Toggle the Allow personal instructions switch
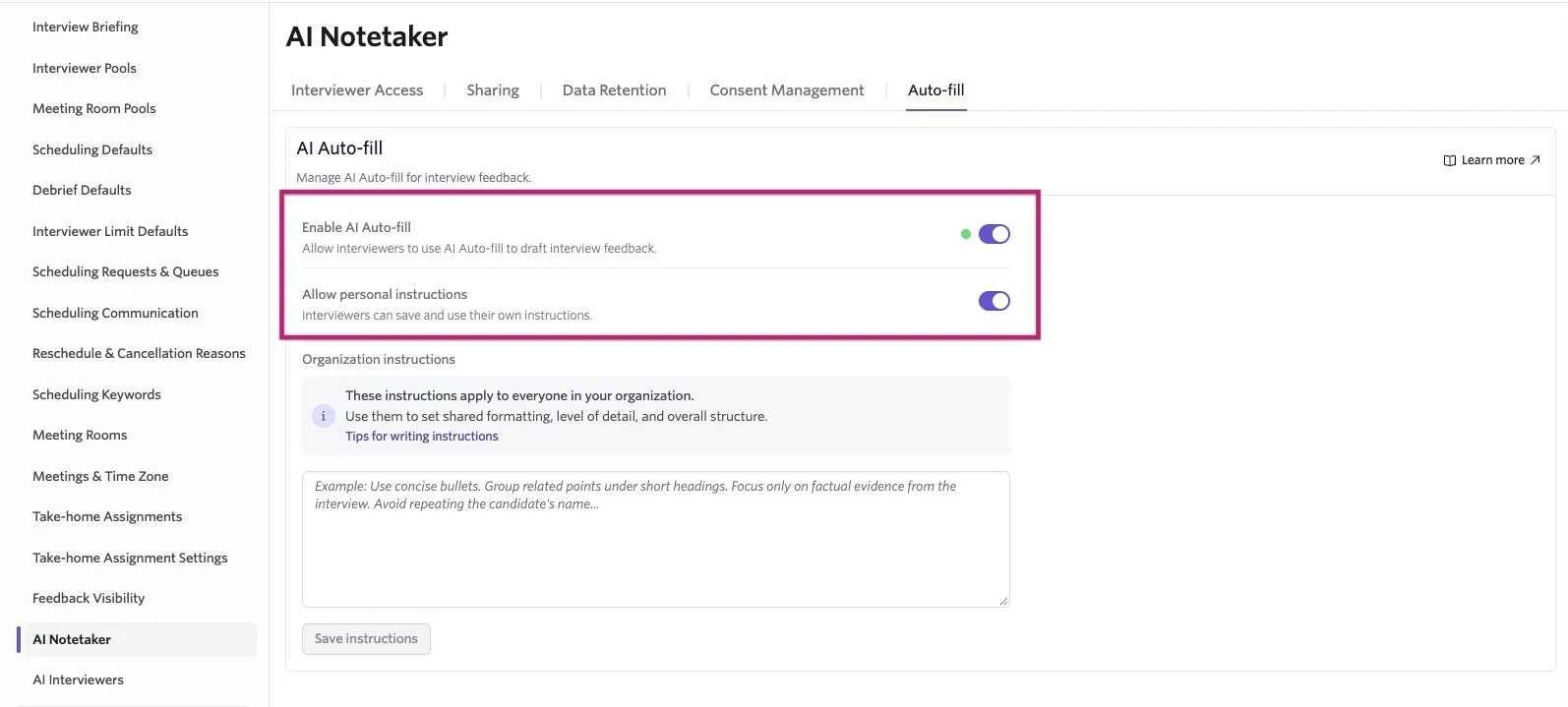1568x707 pixels. pos(995,301)
